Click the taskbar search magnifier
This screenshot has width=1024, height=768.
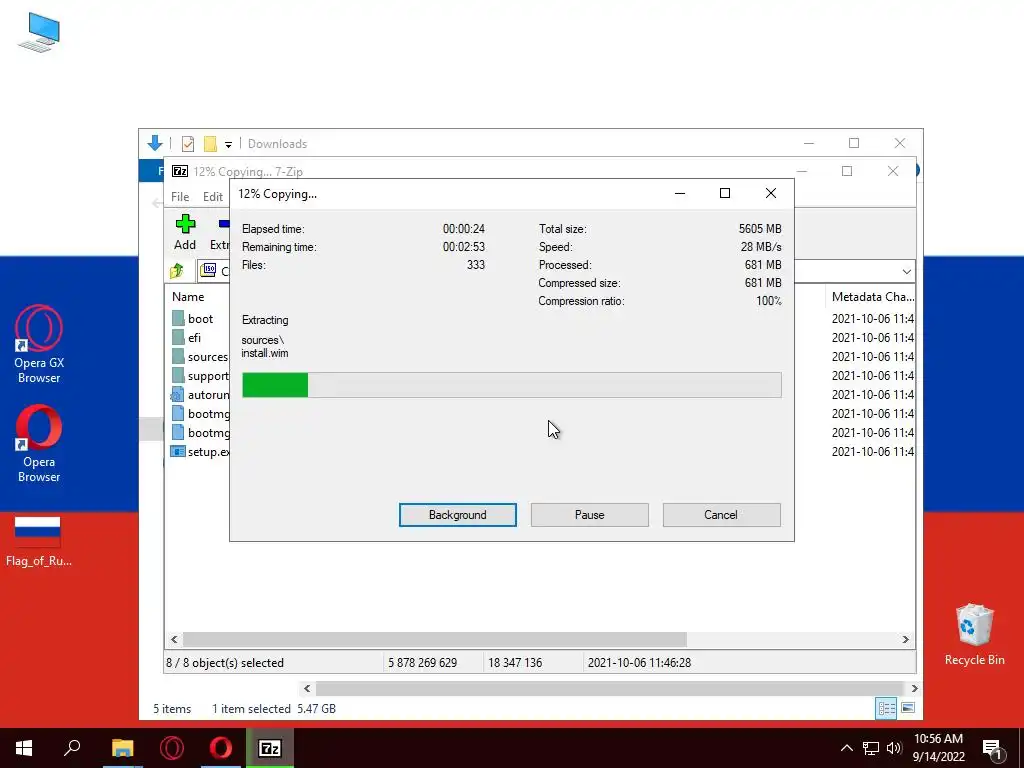click(72, 748)
